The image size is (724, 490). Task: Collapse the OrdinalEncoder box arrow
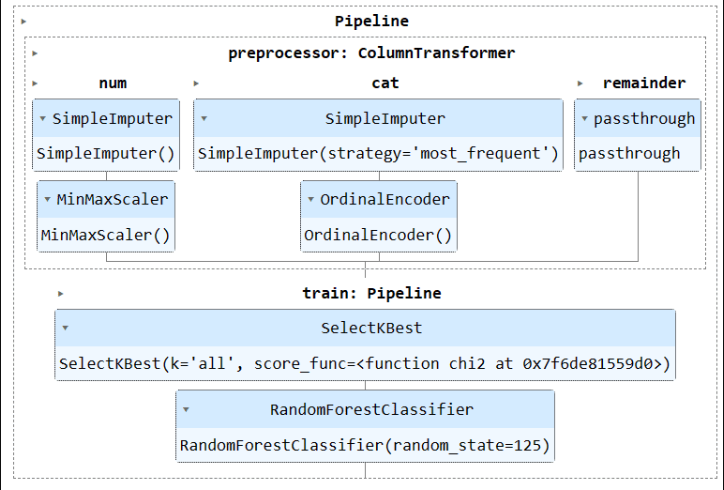tap(311, 200)
